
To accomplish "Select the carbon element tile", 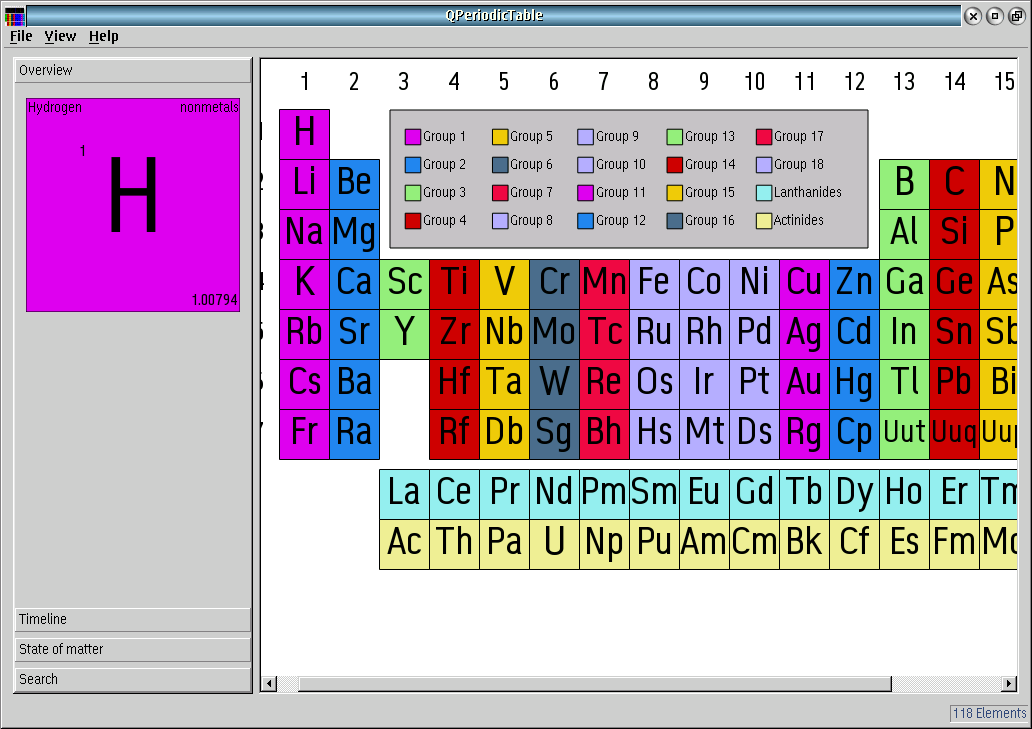I will tap(954, 182).
